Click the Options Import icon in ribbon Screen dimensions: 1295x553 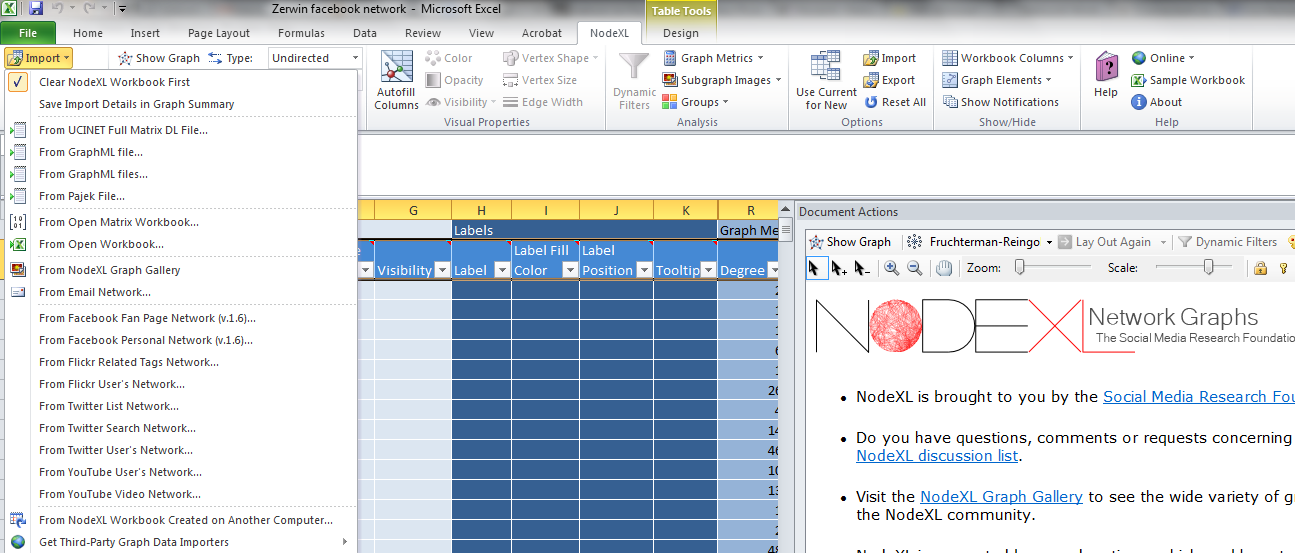click(x=889, y=58)
